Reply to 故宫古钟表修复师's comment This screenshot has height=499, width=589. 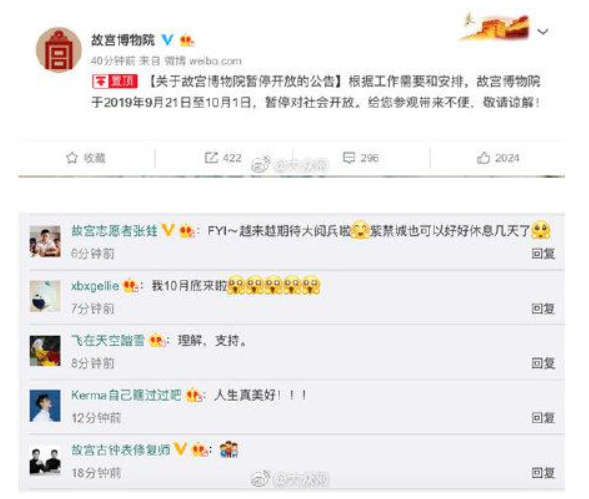pos(543,473)
